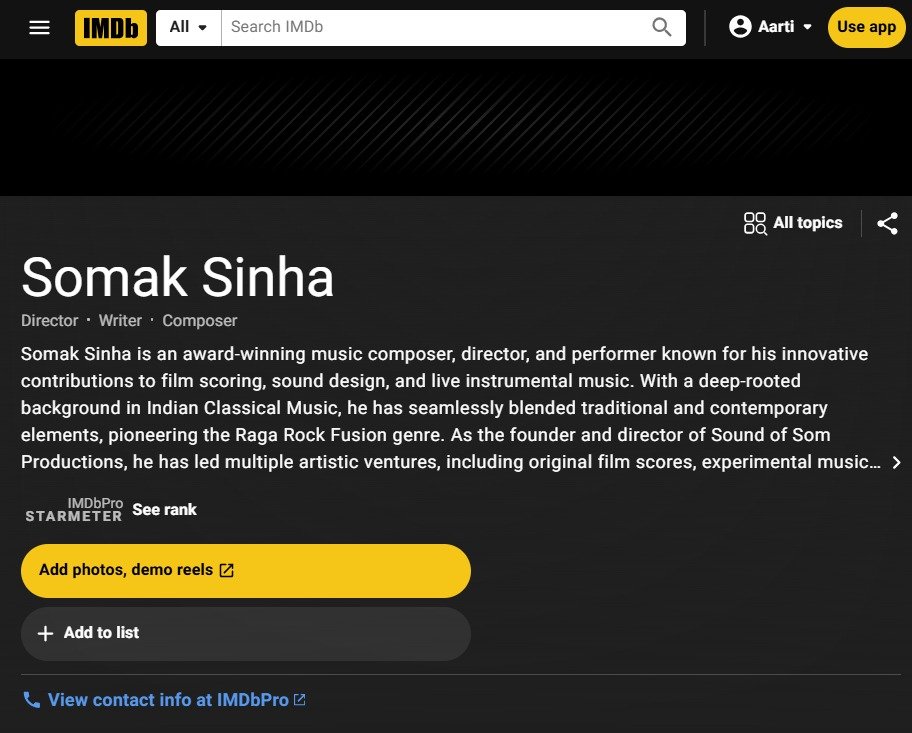
Task: Click the IMDb logo
Action: click(110, 28)
